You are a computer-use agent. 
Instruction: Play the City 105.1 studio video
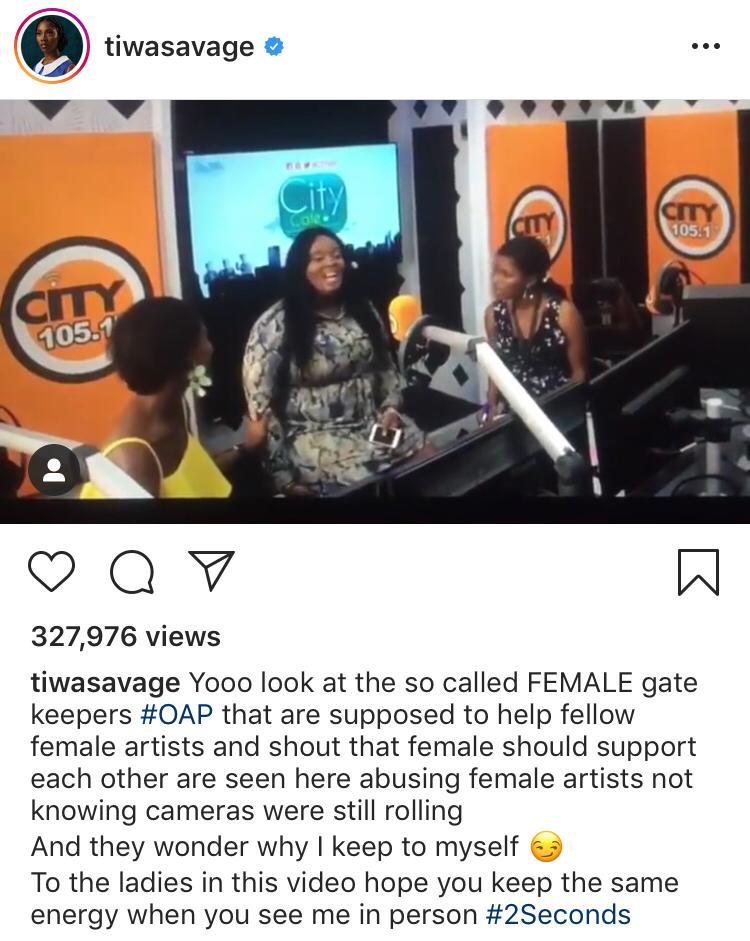tap(375, 311)
